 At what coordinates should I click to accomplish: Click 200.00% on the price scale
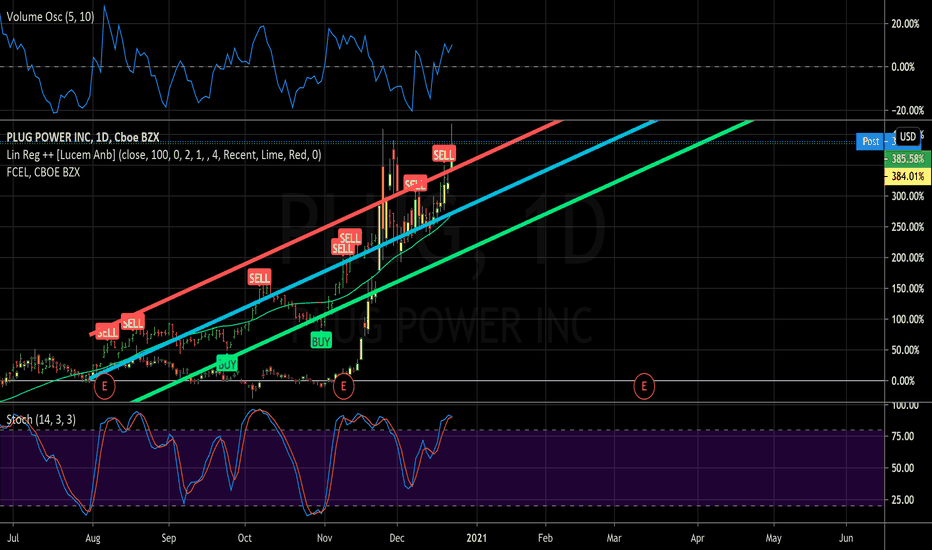(908, 258)
